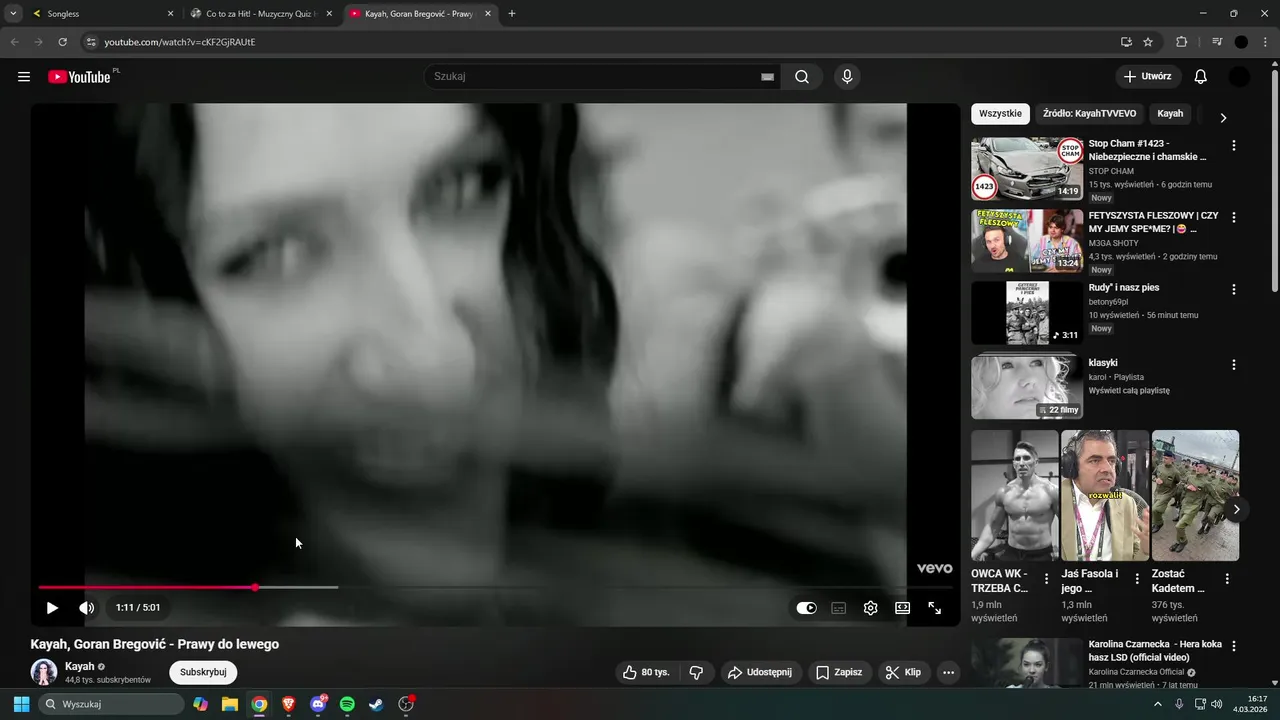The image size is (1280, 720).
Task: Open the Chrome extensions puzzle icon
Action: point(1182,42)
